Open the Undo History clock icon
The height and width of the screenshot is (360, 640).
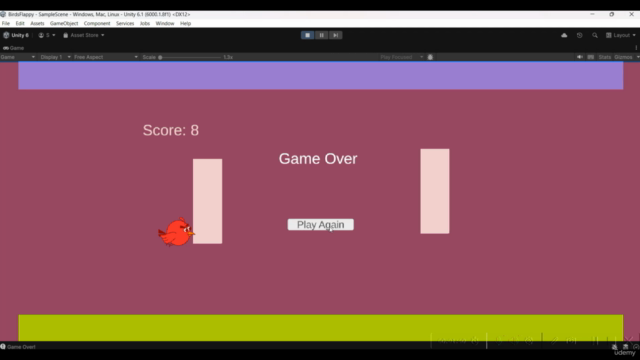pos(580,36)
